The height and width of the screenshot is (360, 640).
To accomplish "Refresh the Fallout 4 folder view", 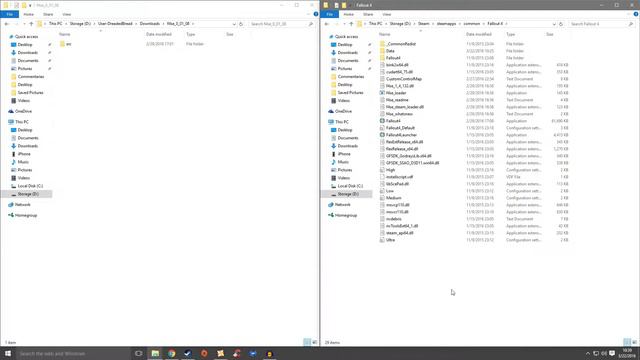I will [561, 24].
